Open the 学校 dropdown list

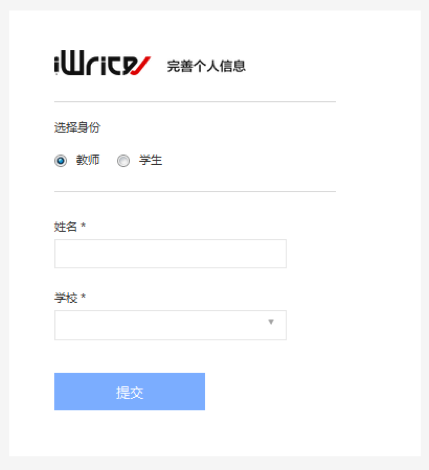point(170,325)
